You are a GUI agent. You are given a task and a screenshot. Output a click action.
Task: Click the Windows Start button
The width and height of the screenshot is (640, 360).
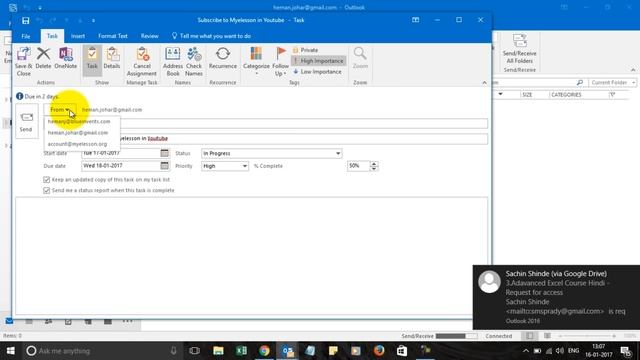point(11,351)
